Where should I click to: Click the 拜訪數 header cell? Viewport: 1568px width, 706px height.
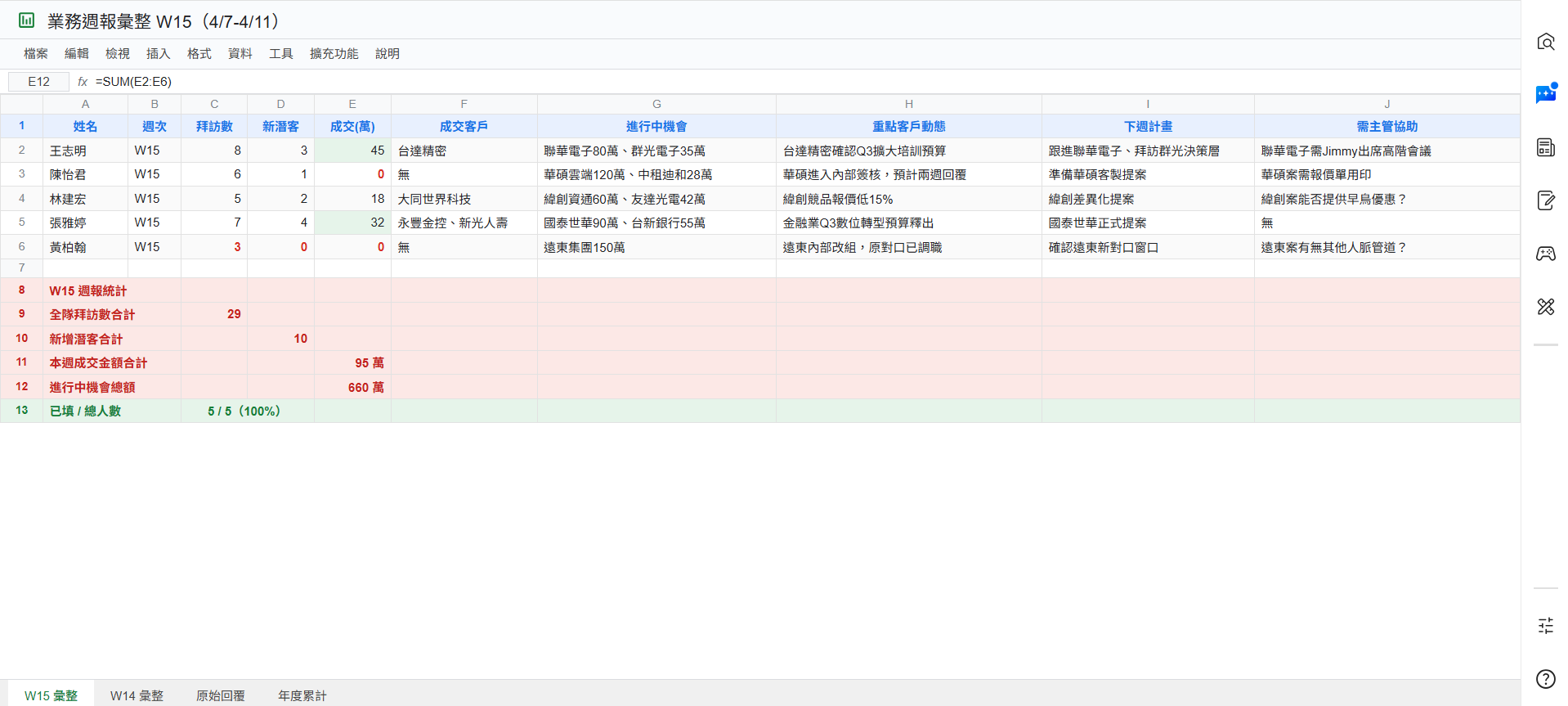pyautogui.click(x=214, y=126)
